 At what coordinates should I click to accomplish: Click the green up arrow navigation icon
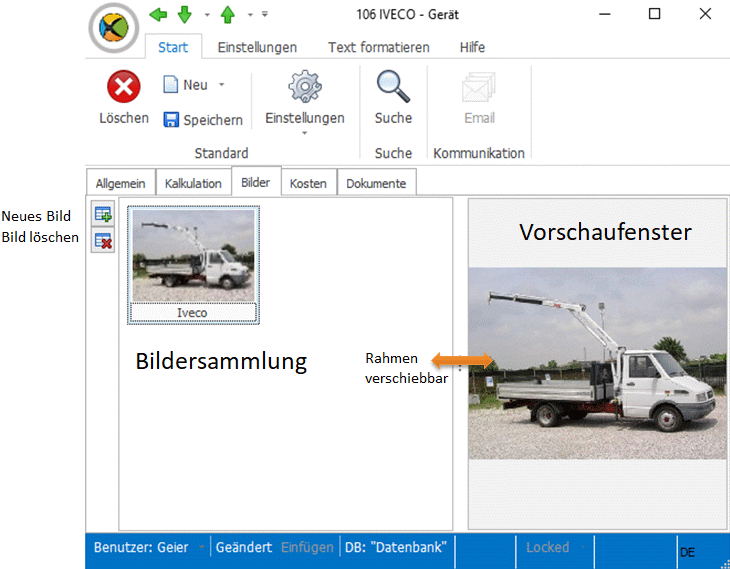click(228, 14)
